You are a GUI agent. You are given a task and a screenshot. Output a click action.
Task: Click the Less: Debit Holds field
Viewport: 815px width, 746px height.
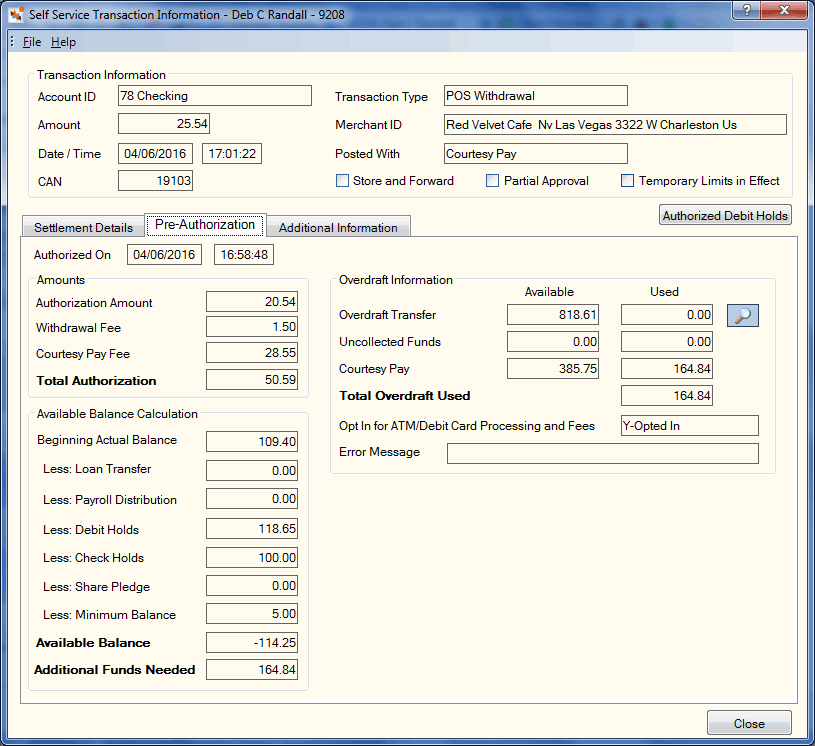tap(252, 529)
